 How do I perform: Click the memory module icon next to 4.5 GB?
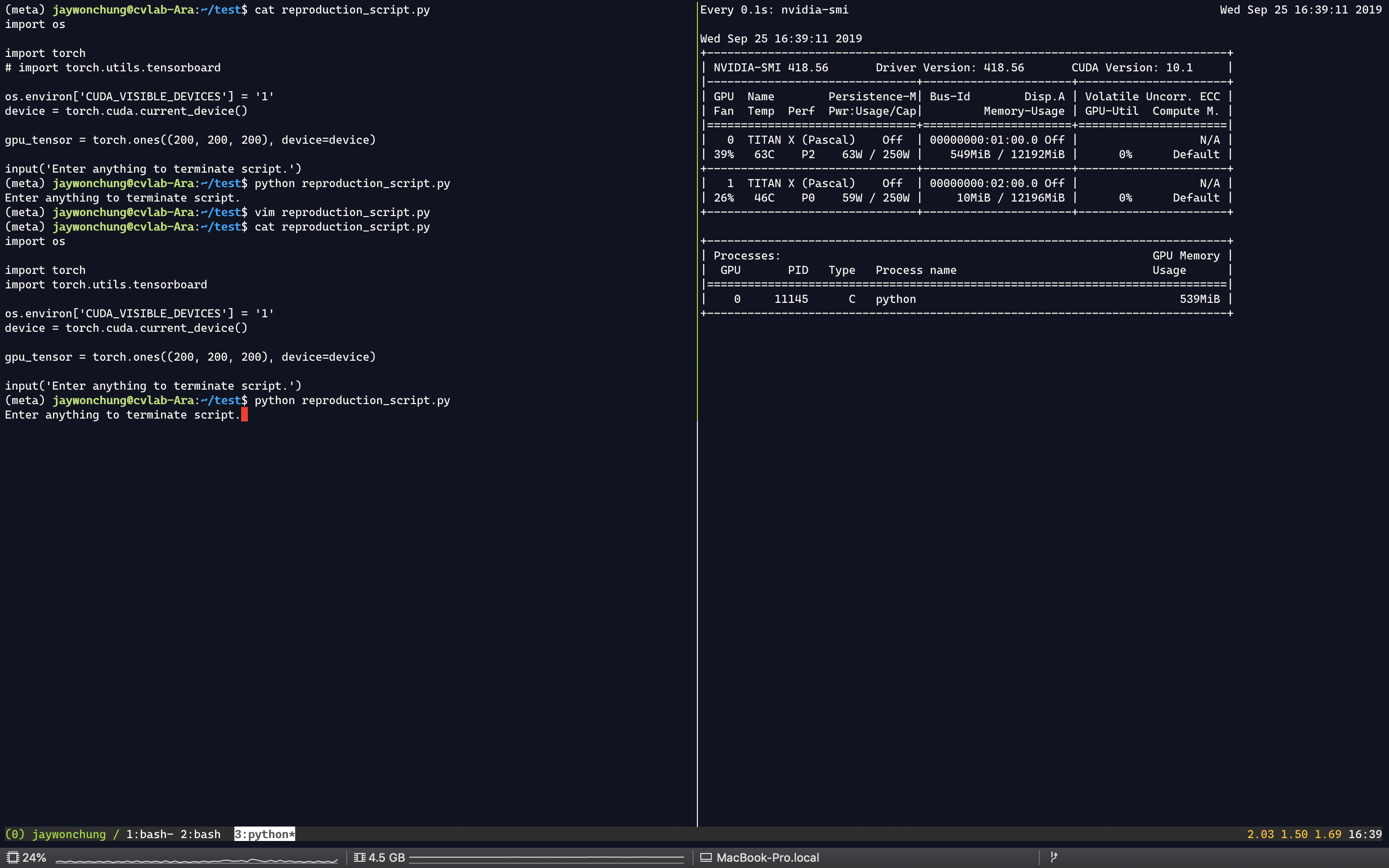[360, 858]
